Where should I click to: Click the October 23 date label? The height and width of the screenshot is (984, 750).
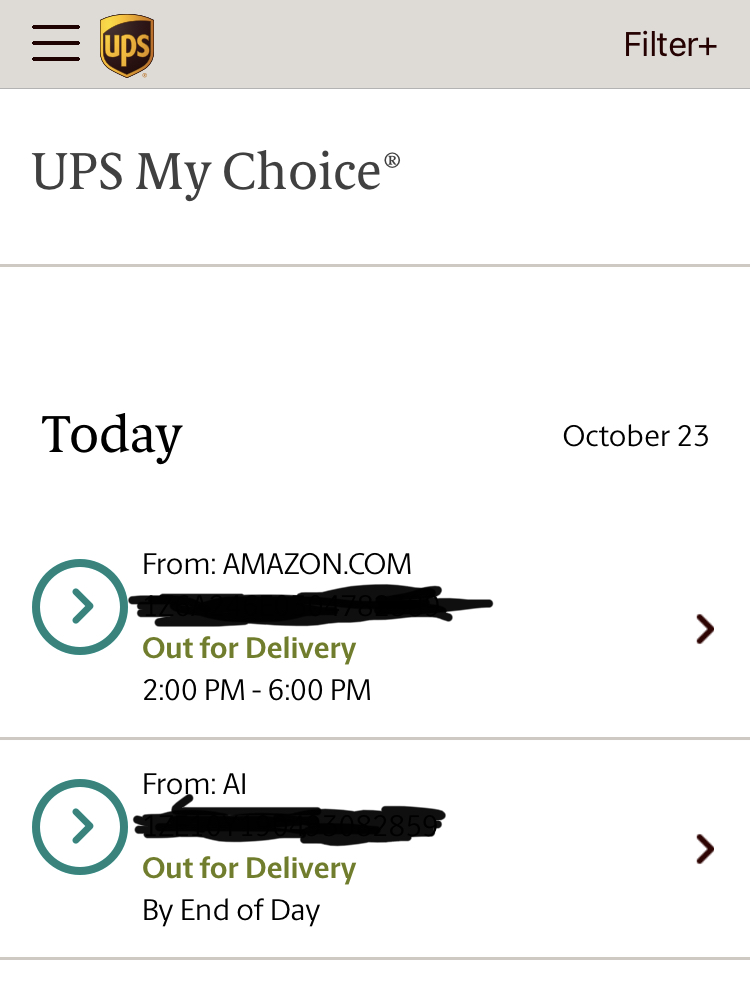coord(635,436)
